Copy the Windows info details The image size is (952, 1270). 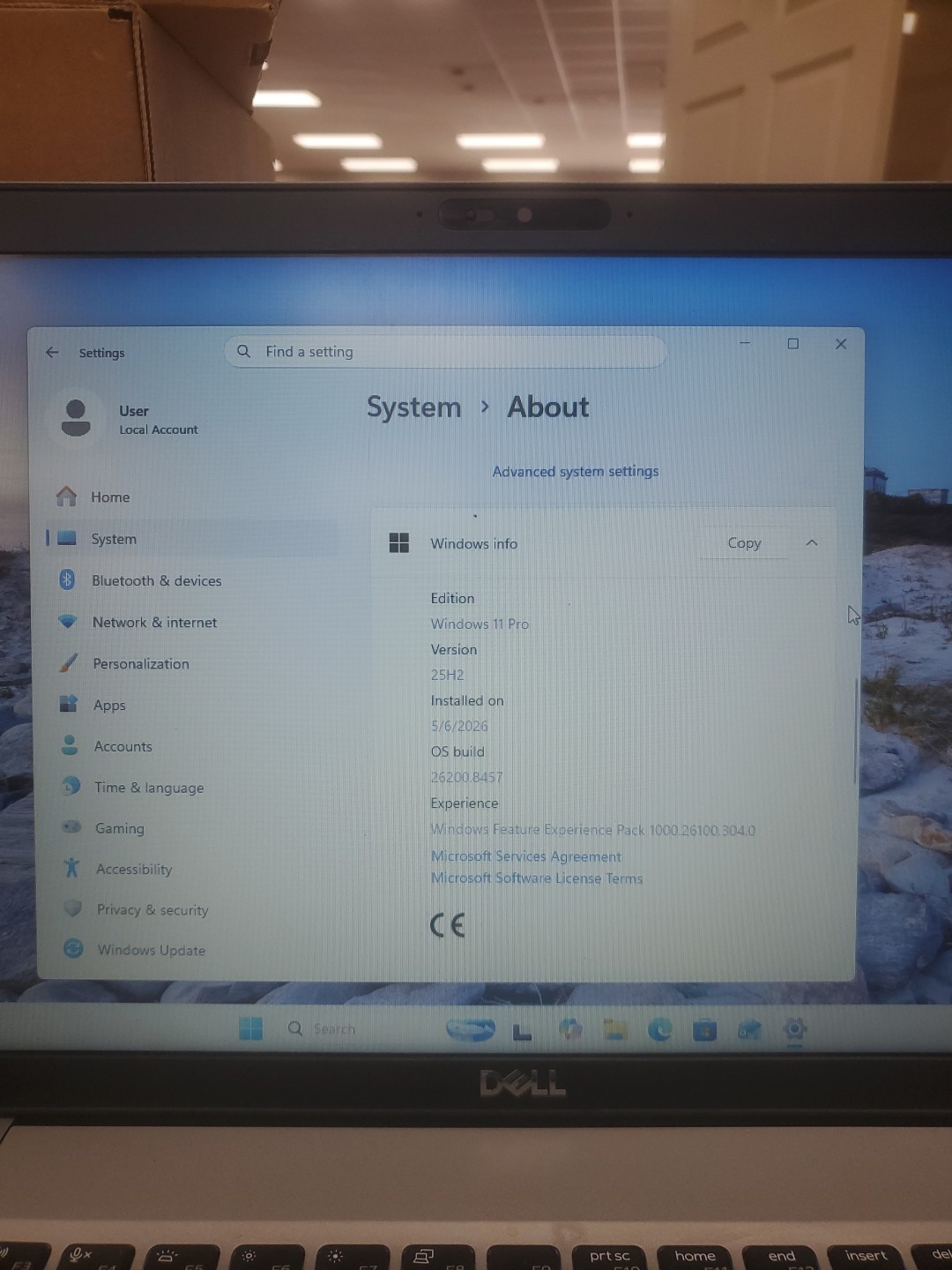tap(744, 543)
